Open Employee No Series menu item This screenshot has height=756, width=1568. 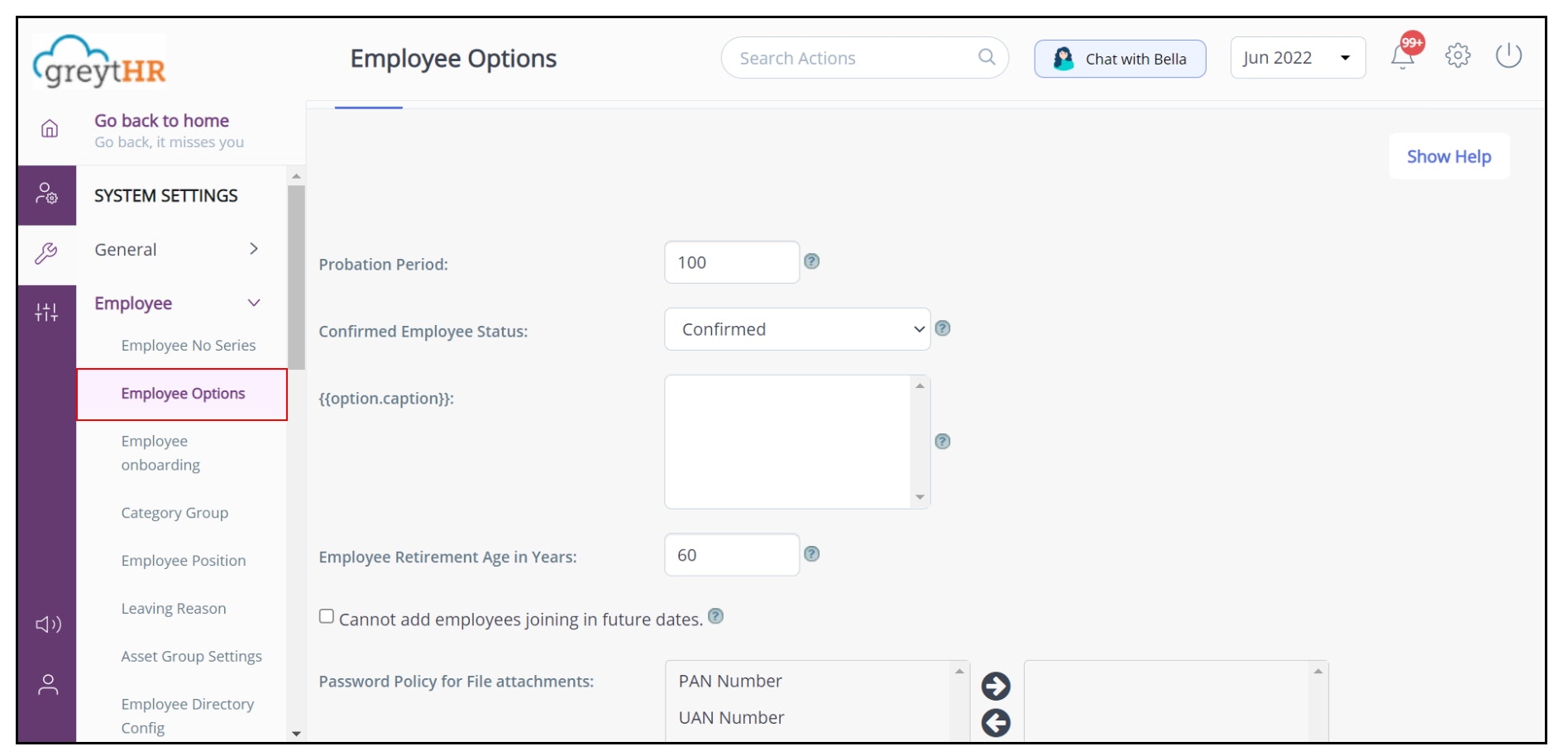[188, 345]
